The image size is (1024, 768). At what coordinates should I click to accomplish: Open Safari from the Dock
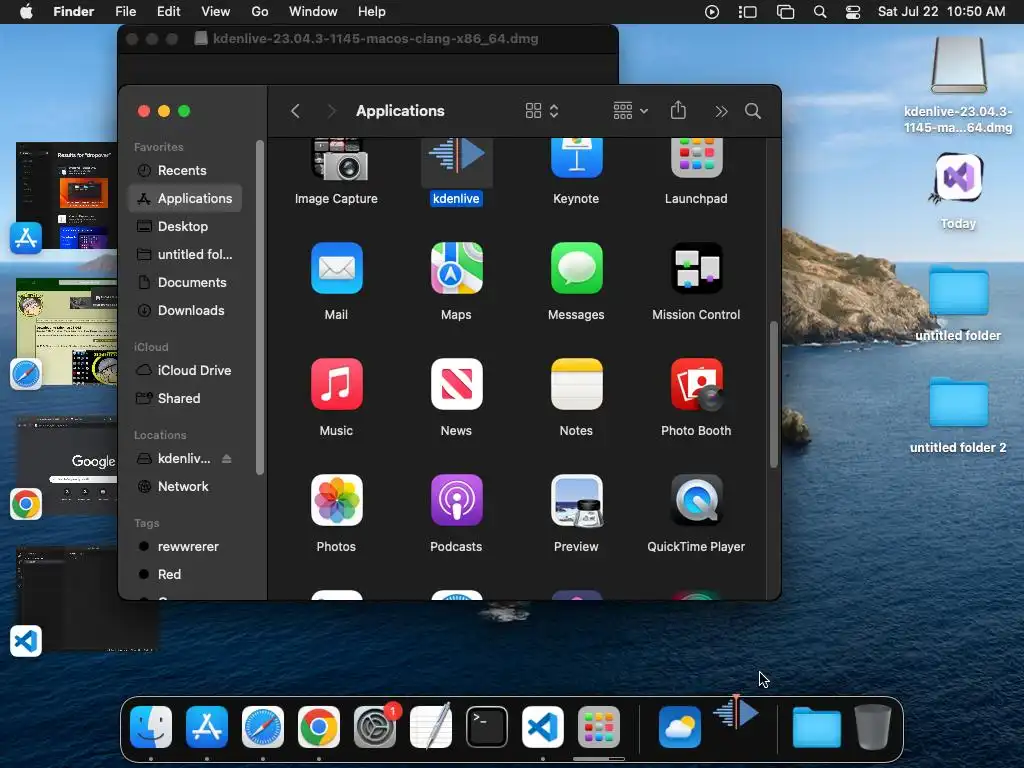pos(263,727)
